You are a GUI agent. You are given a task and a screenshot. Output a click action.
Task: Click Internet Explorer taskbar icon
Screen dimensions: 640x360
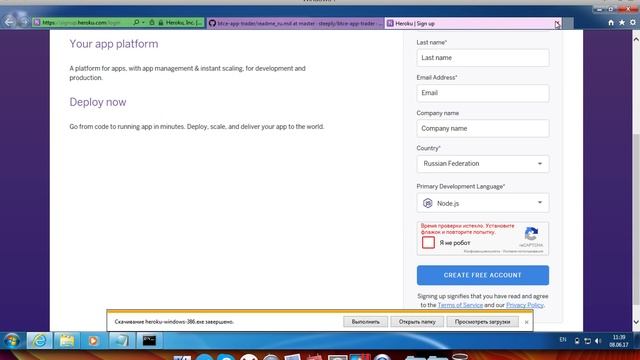click(40, 340)
